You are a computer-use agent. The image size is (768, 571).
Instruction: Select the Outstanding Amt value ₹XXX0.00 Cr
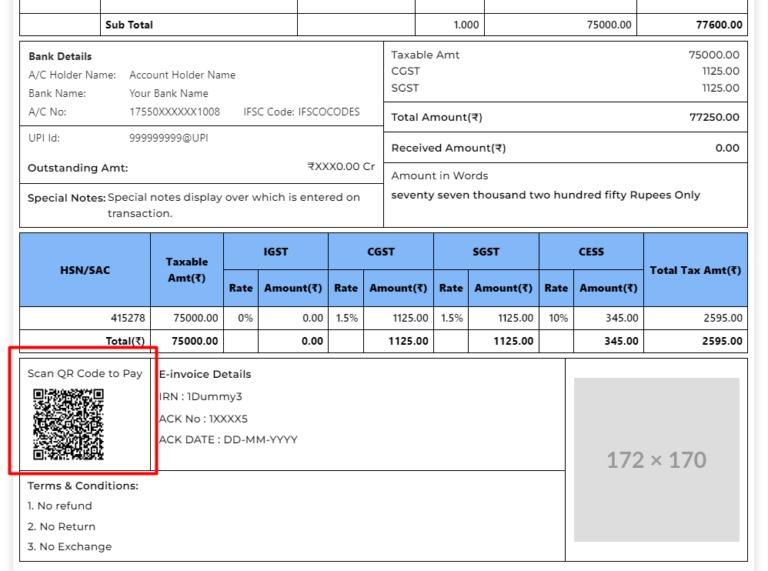[x=340, y=167]
